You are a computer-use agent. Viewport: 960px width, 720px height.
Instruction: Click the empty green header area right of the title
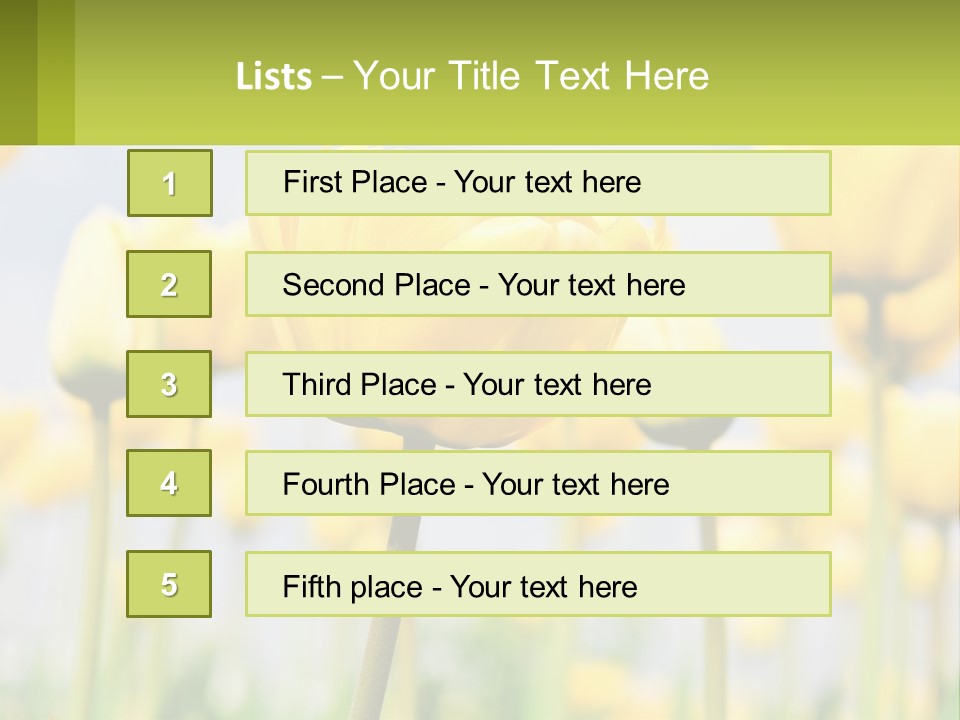pyautogui.click(x=840, y=76)
